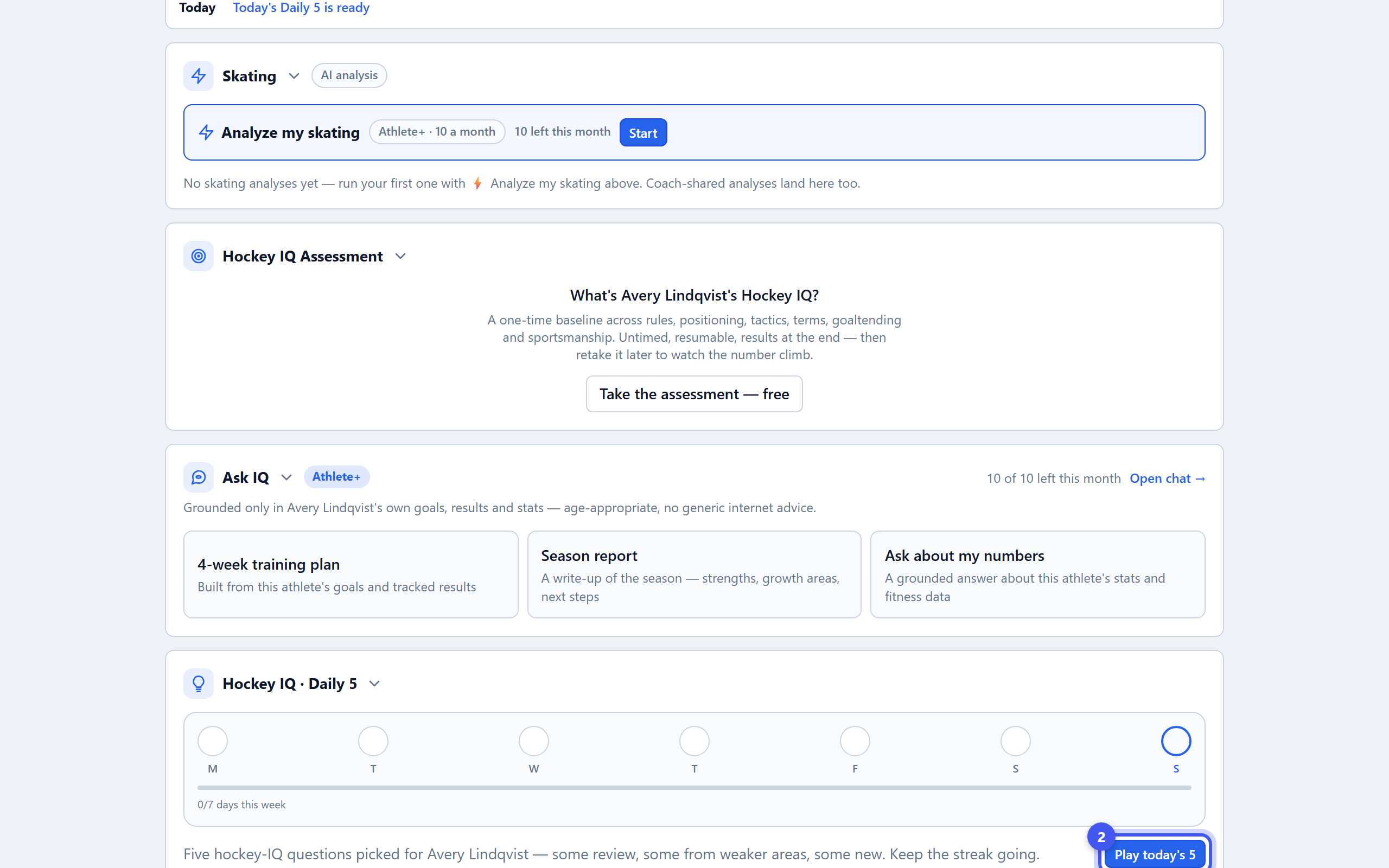Click the Ask IQ chat bubble icon
This screenshot has width=1389, height=868.
(198, 477)
